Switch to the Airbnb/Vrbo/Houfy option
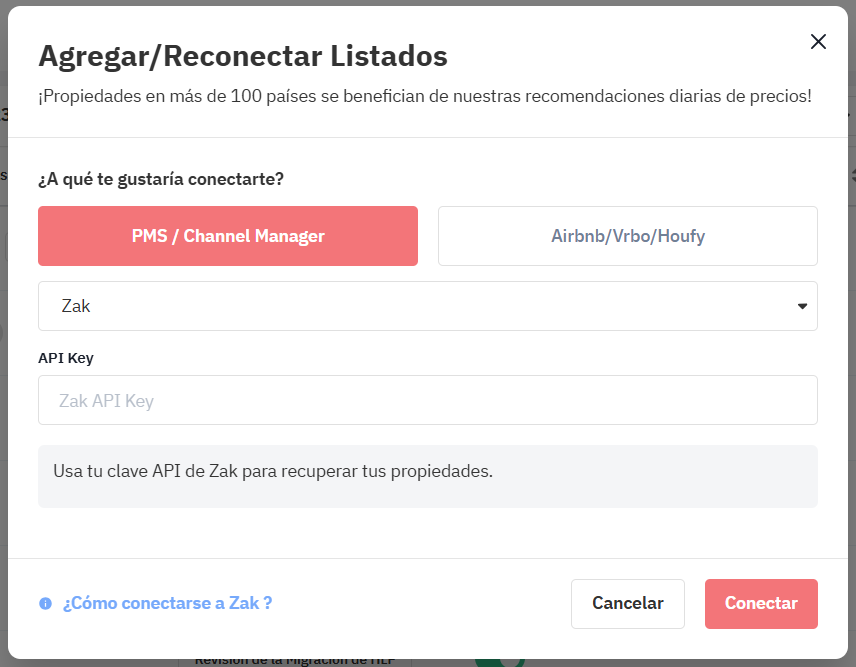856x667 pixels. [x=627, y=236]
